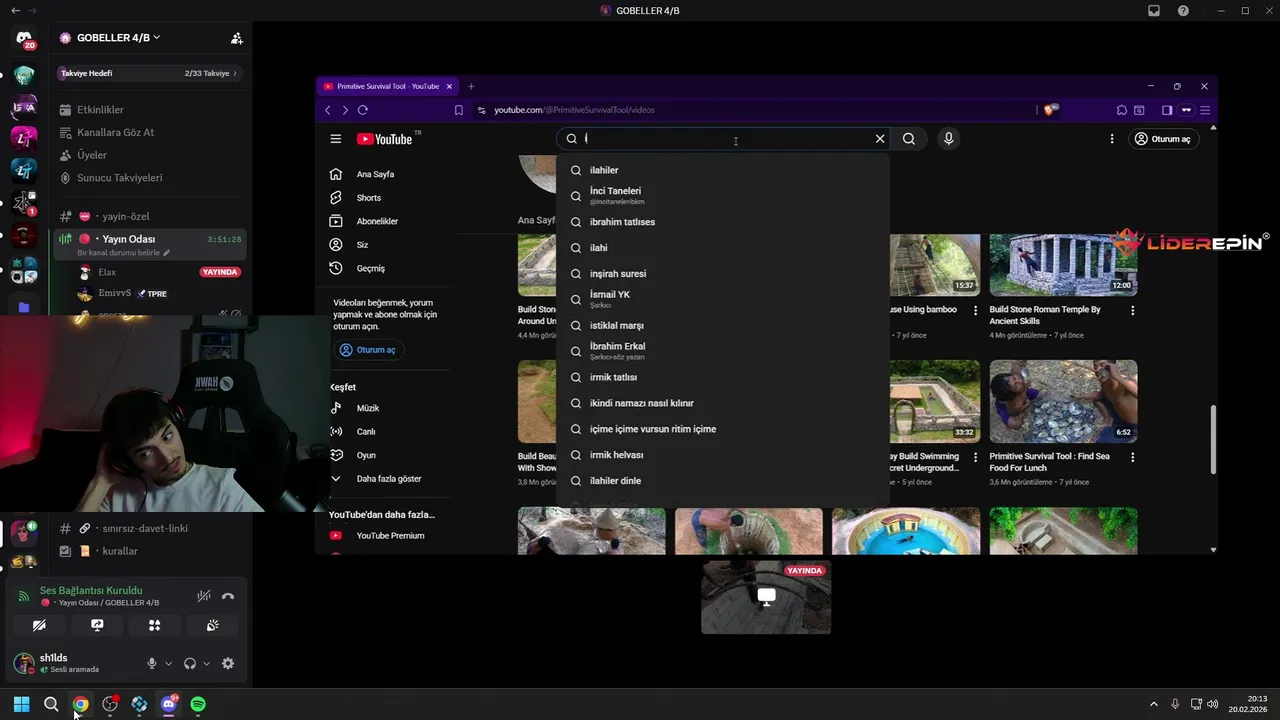Open Discord activities launcher icon
The image size is (1280, 720).
click(x=155, y=625)
